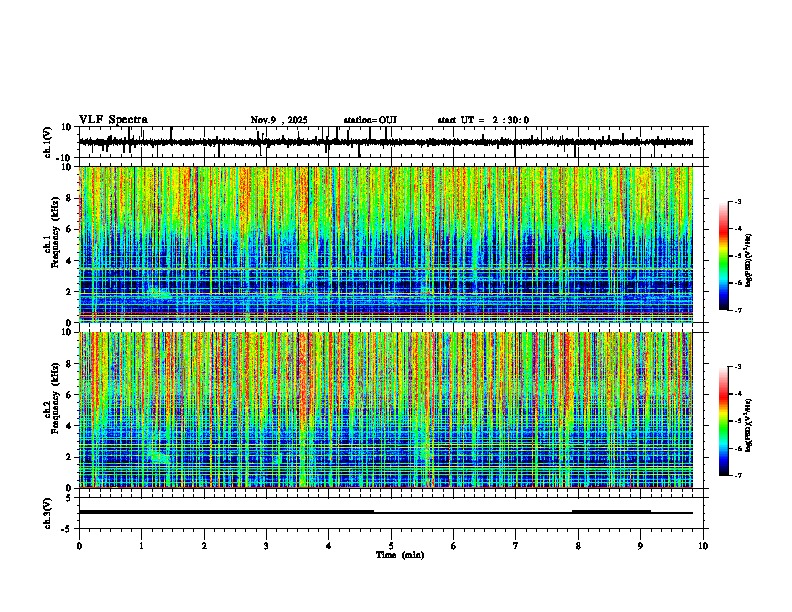Click the ch.1 spectrogram colorbar

pyautogui.click(x=724, y=256)
